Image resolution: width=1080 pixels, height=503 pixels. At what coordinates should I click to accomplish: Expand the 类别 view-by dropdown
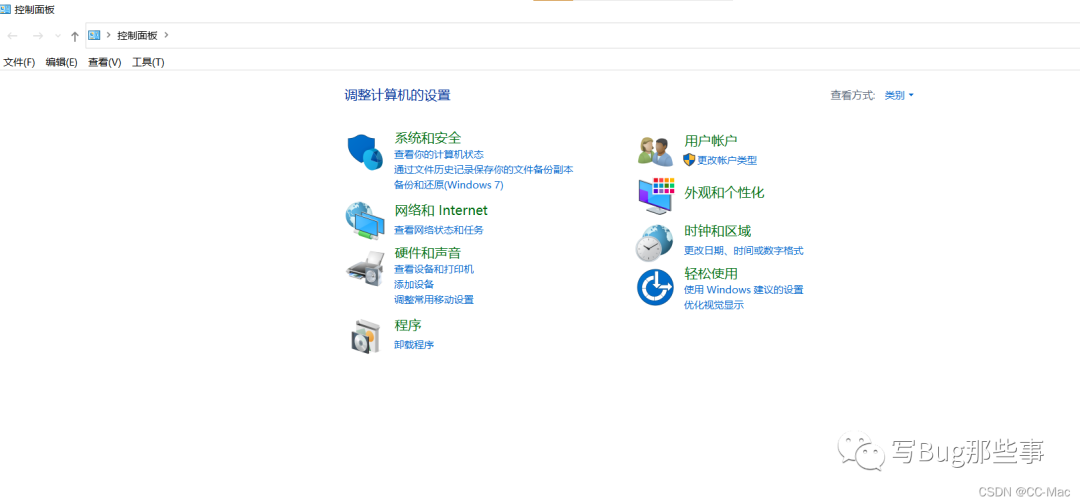899,96
